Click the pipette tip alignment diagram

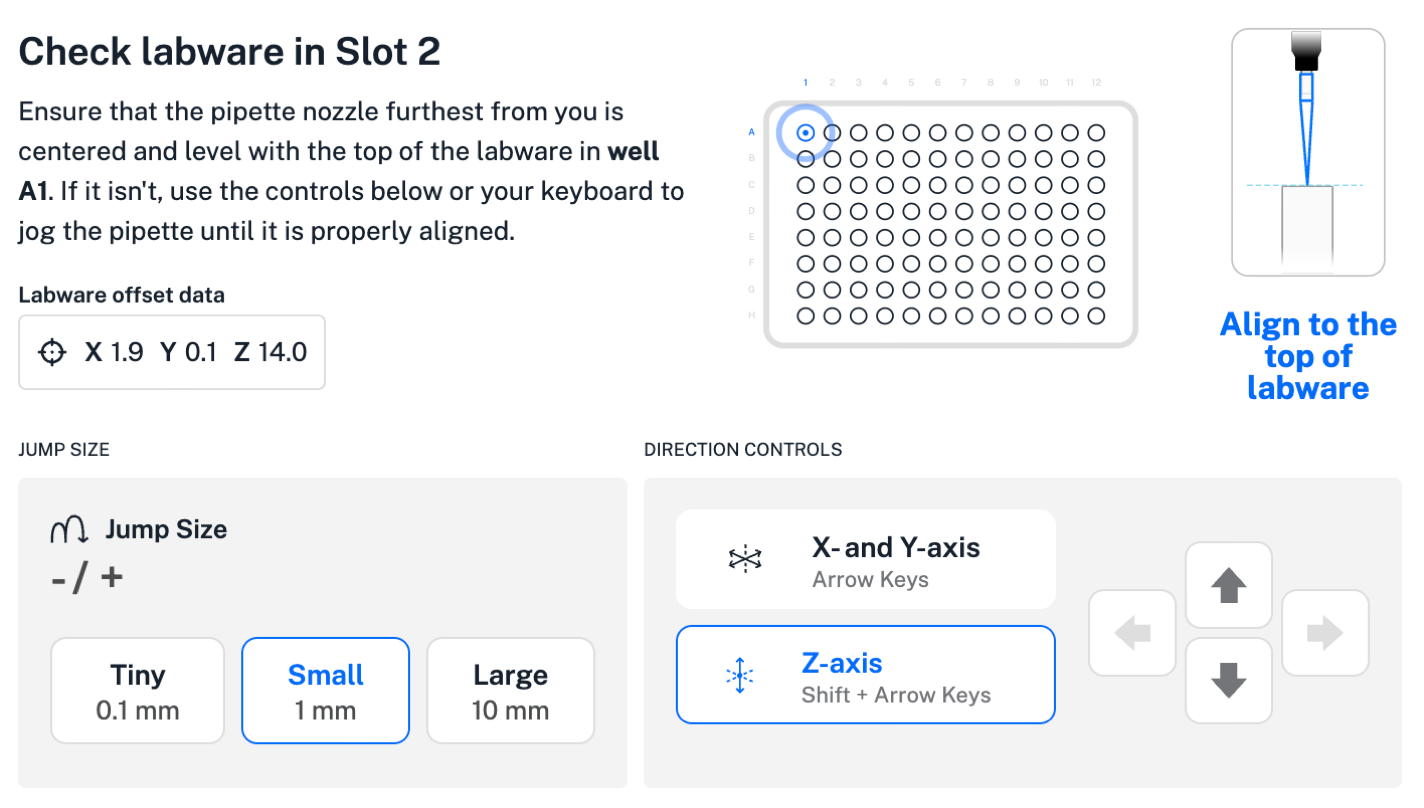(x=1307, y=152)
